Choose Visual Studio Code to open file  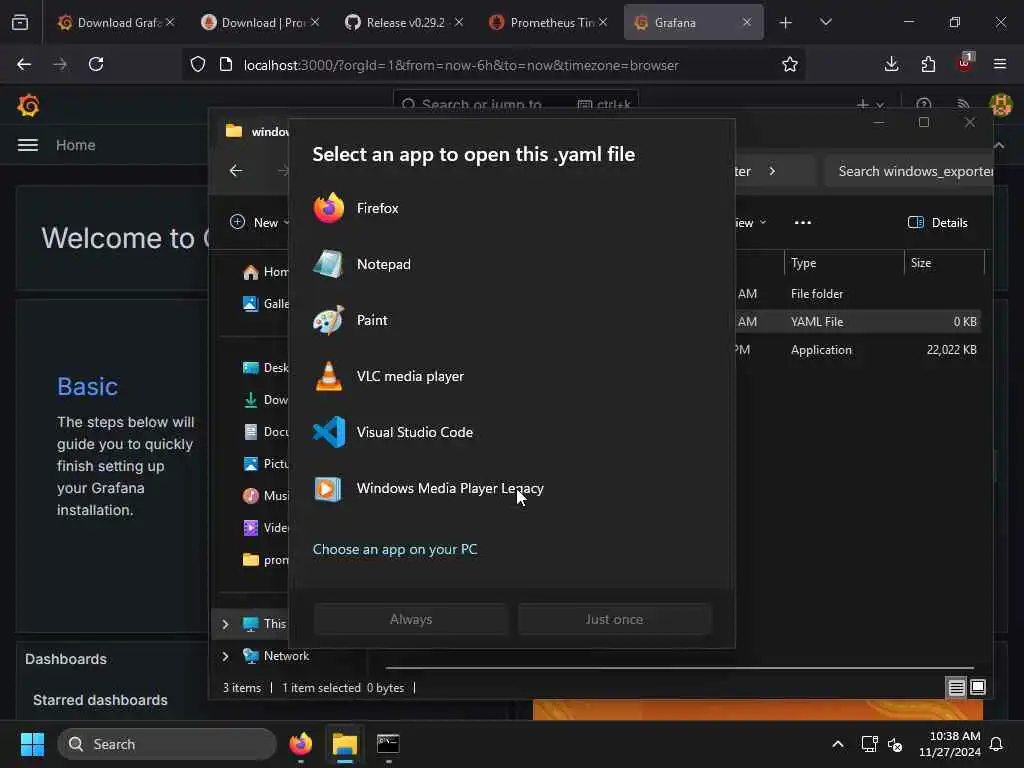(511, 432)
